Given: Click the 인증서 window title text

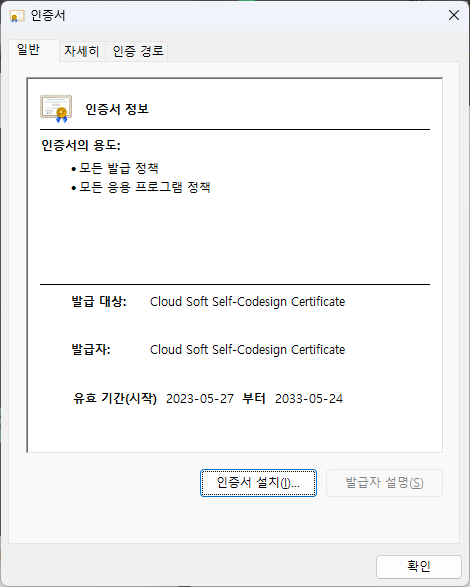Looking at the screenshot, I should 48,16.
